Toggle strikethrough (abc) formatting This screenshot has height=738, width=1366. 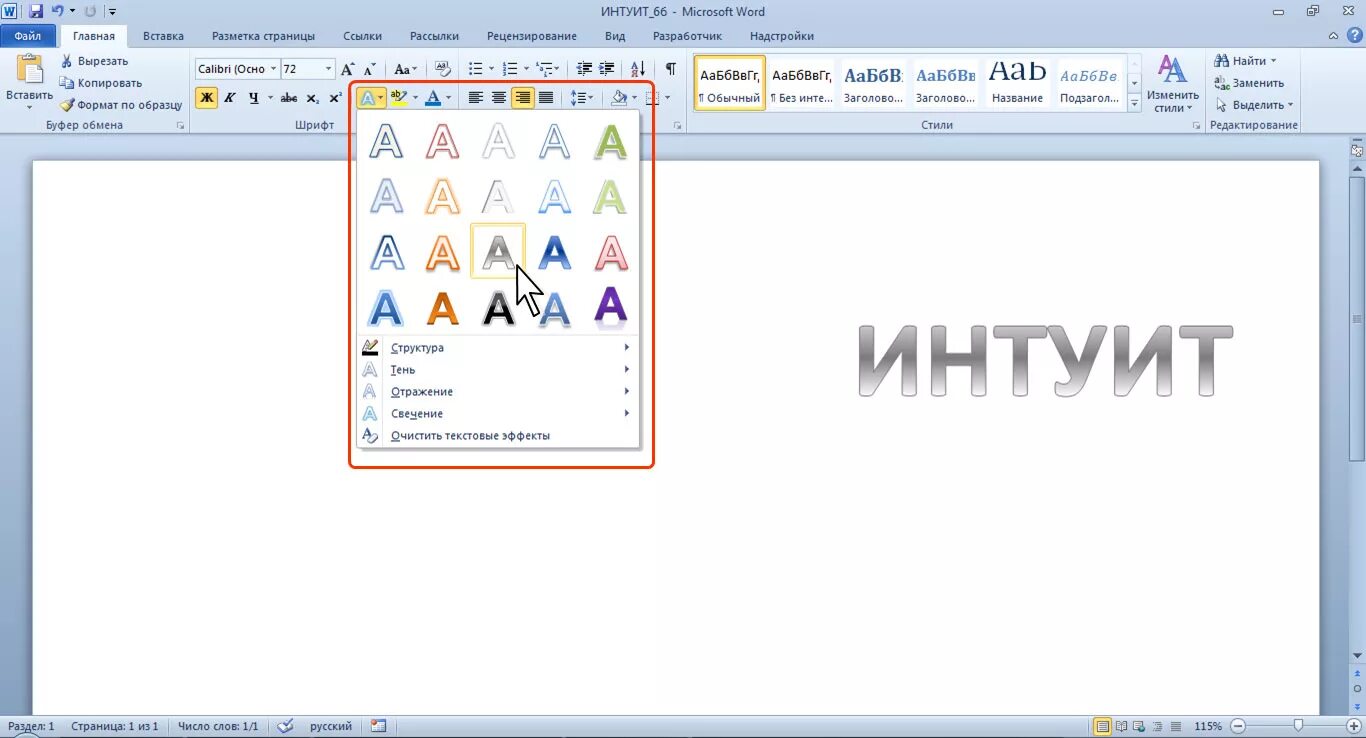pos(289,98)
